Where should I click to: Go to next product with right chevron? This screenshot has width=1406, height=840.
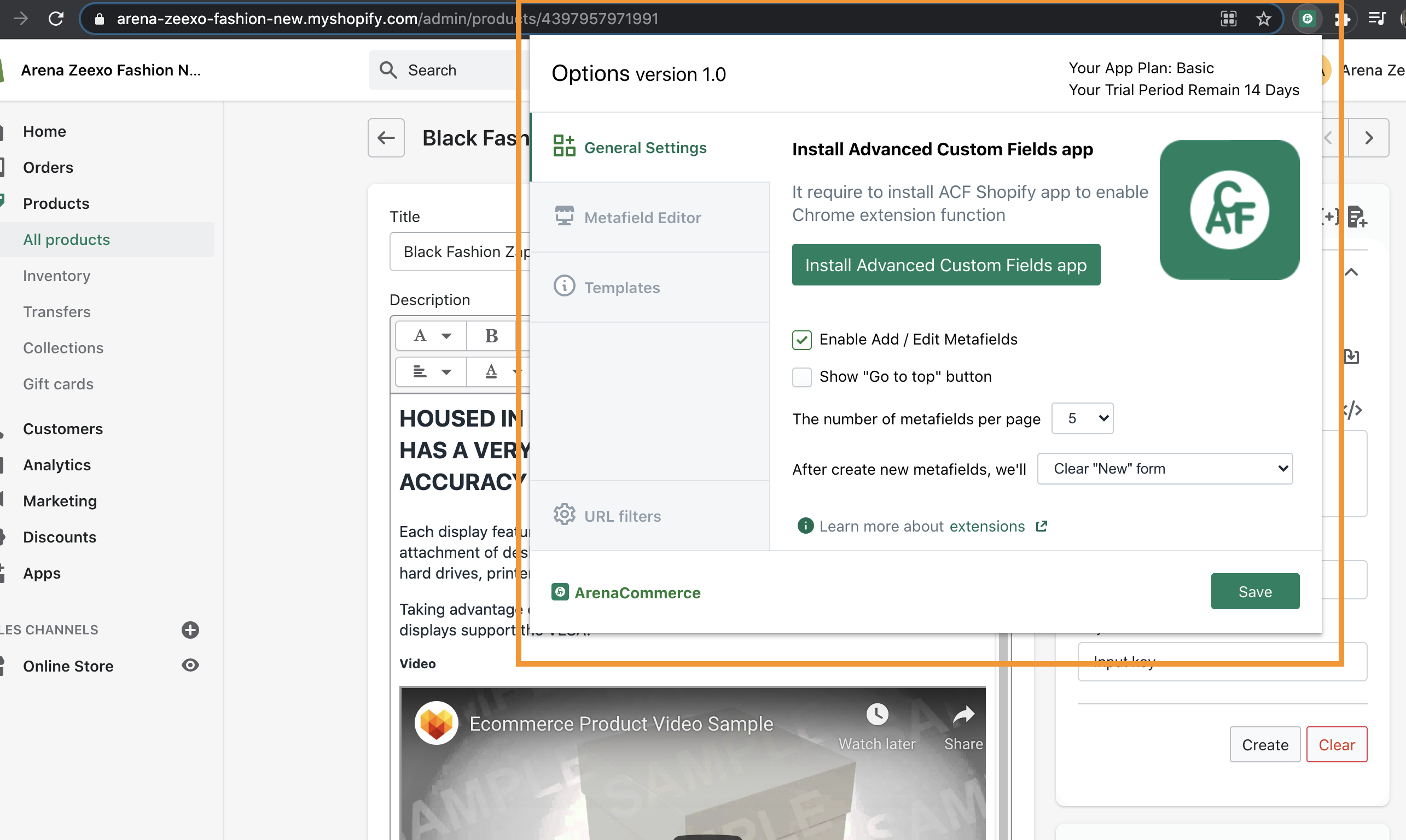1369,138
